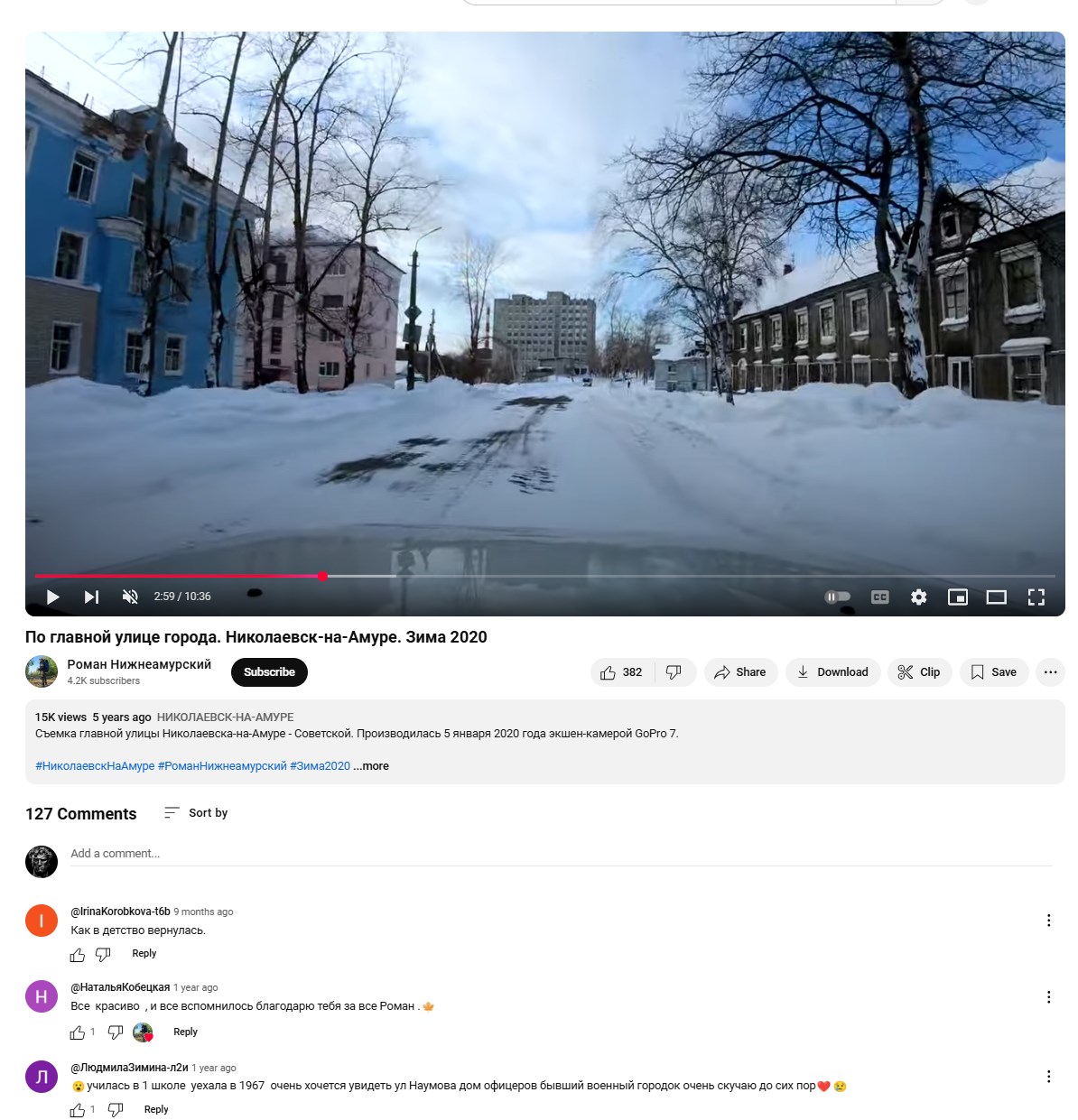Viewport: 1078px width, 1120px height.
Task: Open the Sort by comments menu
Action: coord(196,813)
